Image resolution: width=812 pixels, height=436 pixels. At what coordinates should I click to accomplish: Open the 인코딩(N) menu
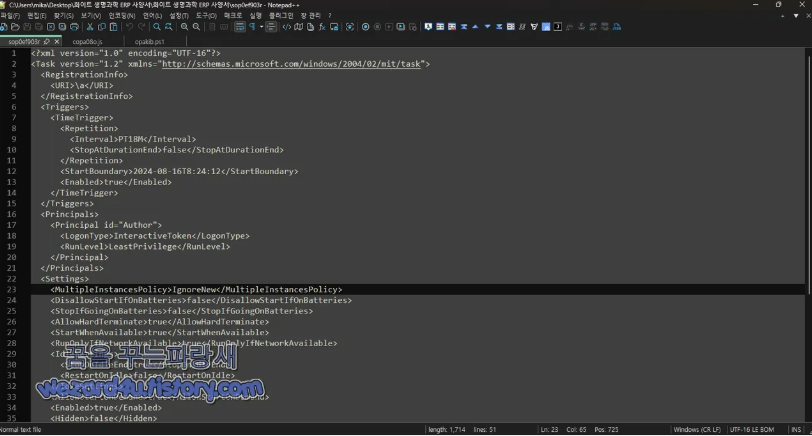121,16
